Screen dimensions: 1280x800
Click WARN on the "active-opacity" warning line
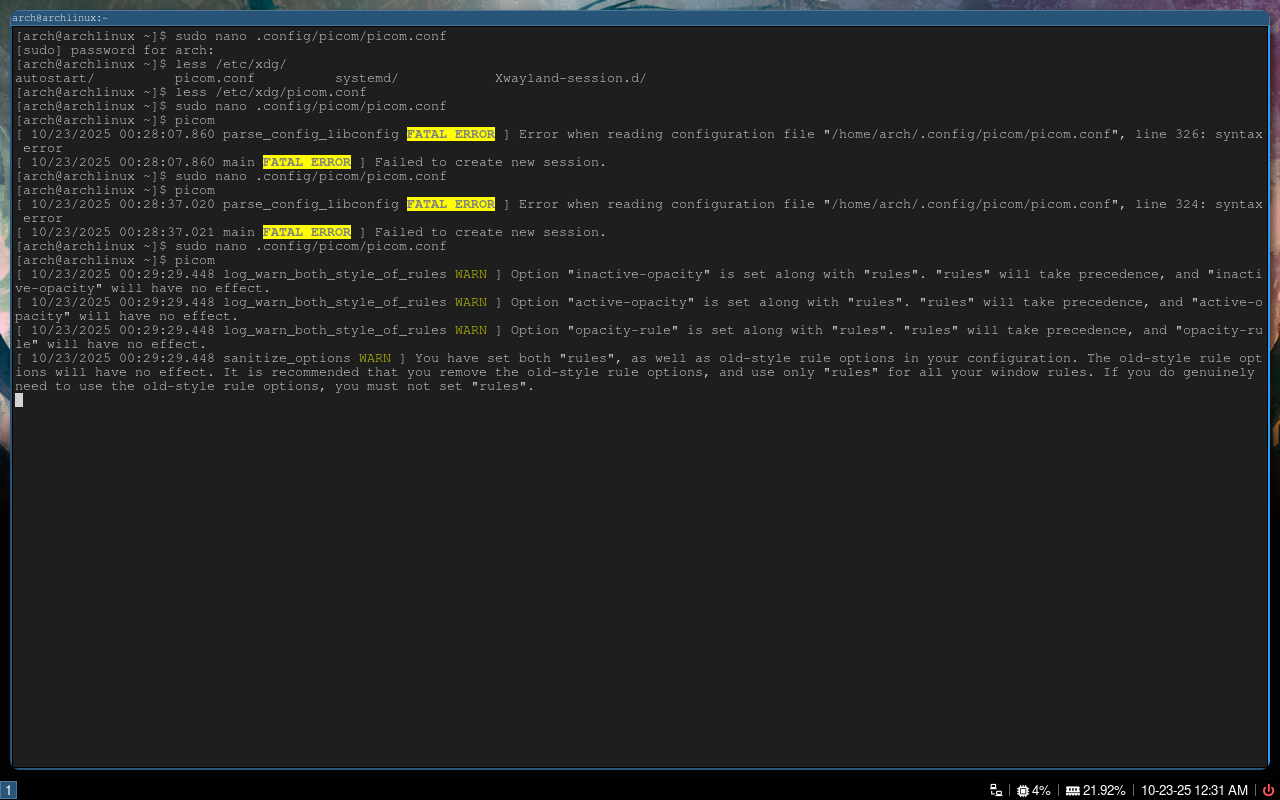tap(471, 302)
